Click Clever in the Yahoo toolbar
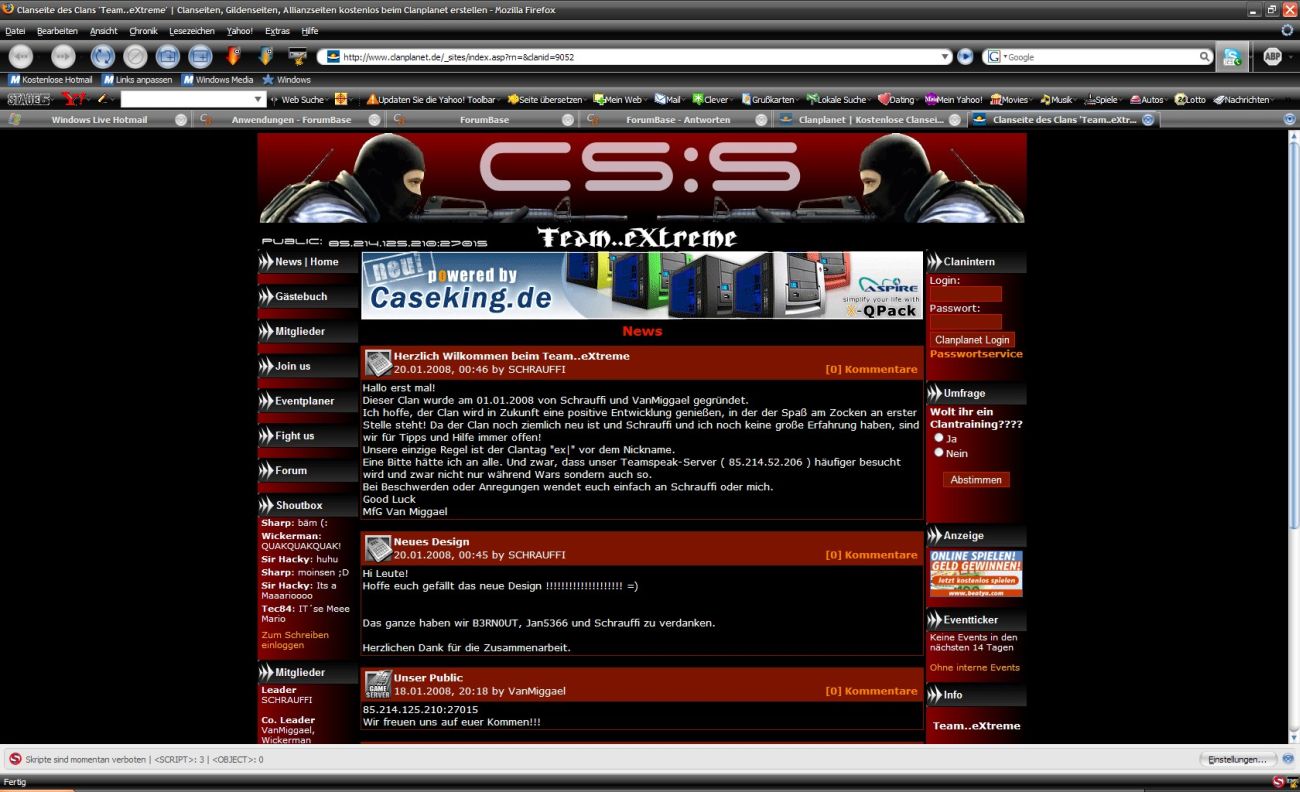Viewport: 1300px width, 792px height. 710,99
